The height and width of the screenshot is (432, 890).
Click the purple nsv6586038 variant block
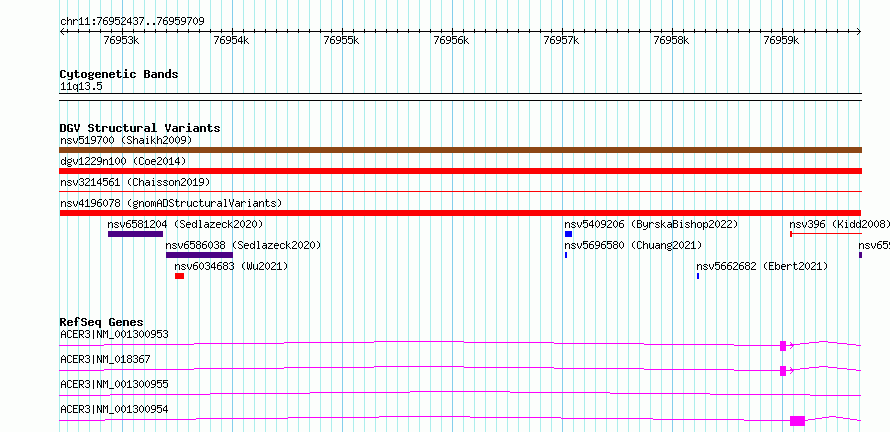pos(199,255)
